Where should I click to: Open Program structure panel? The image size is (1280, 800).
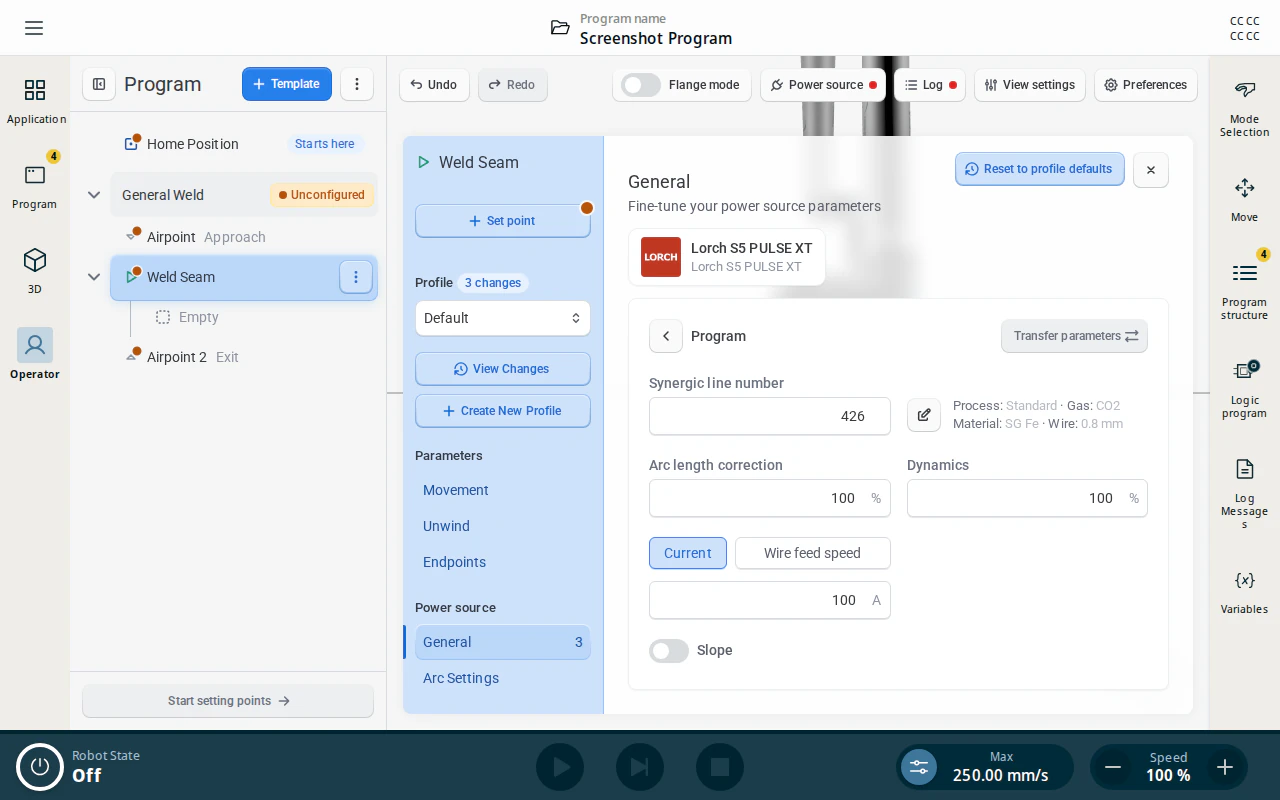click(1244, 288)
